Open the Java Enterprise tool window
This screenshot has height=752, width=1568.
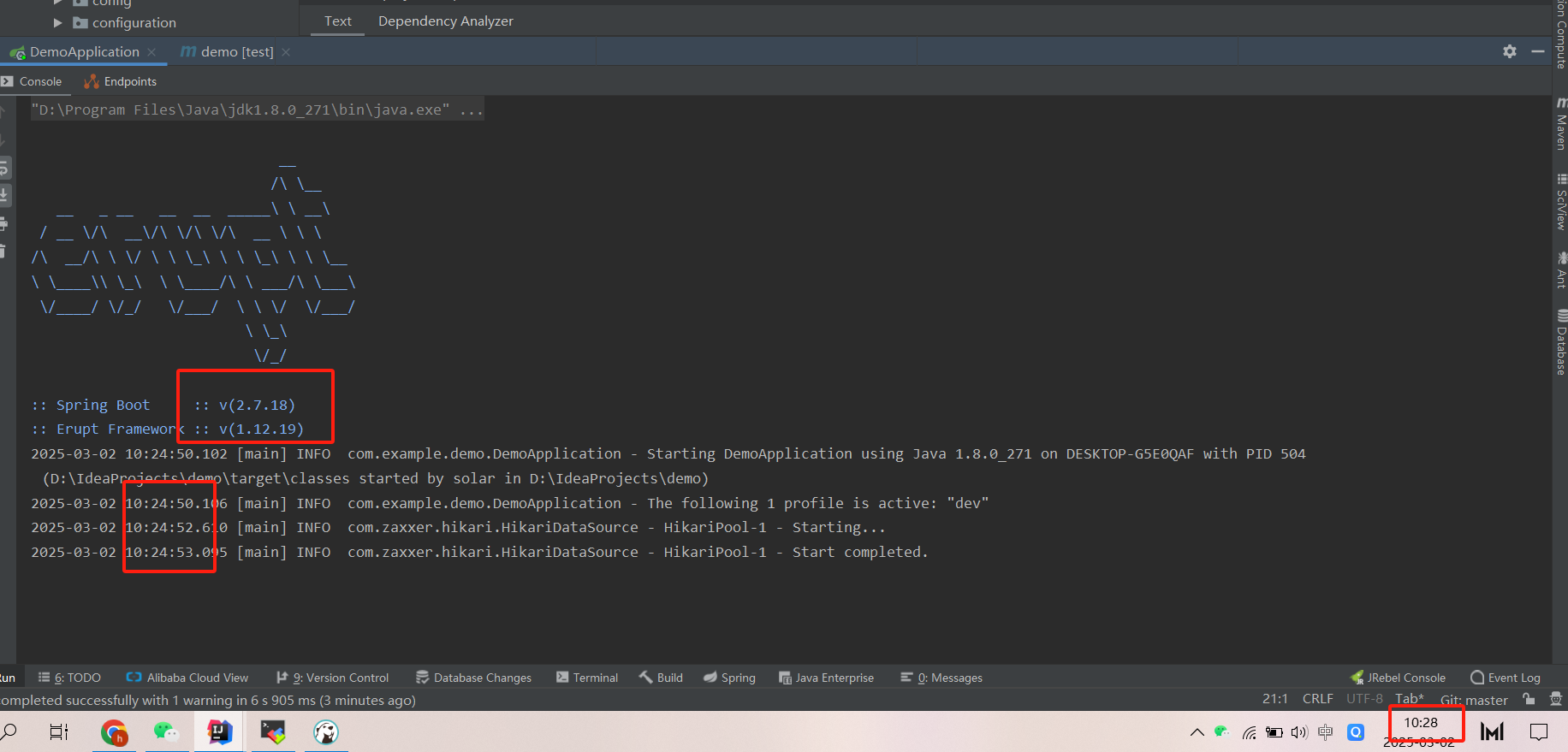coord(826,678)
